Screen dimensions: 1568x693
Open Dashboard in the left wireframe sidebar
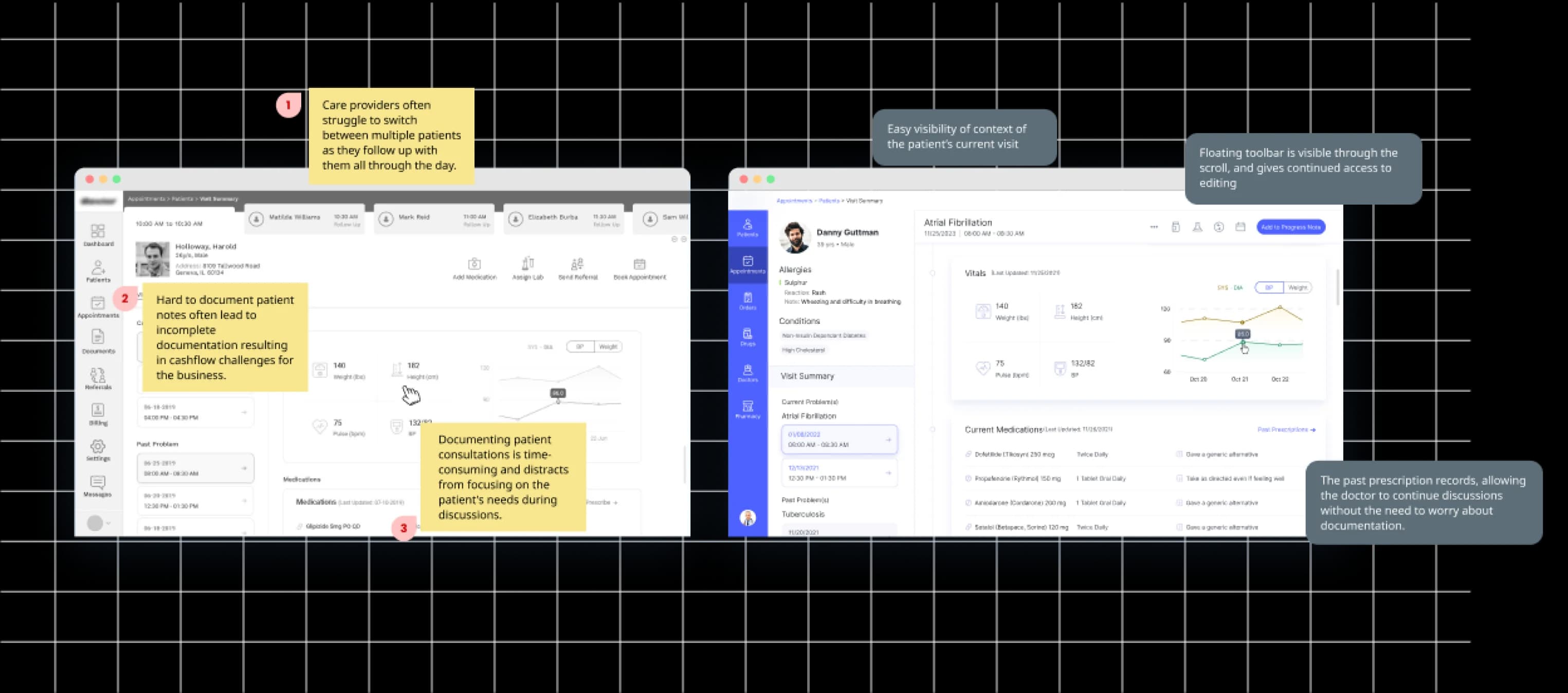point(98,234)
